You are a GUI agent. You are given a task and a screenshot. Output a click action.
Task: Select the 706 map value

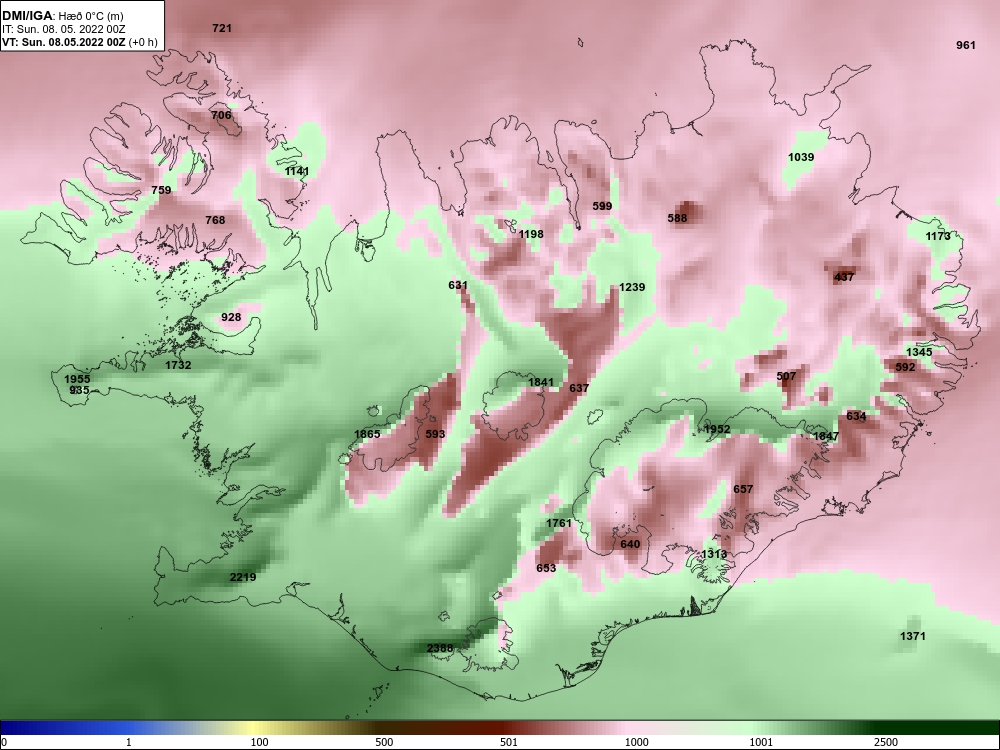[x=221, y=115]
